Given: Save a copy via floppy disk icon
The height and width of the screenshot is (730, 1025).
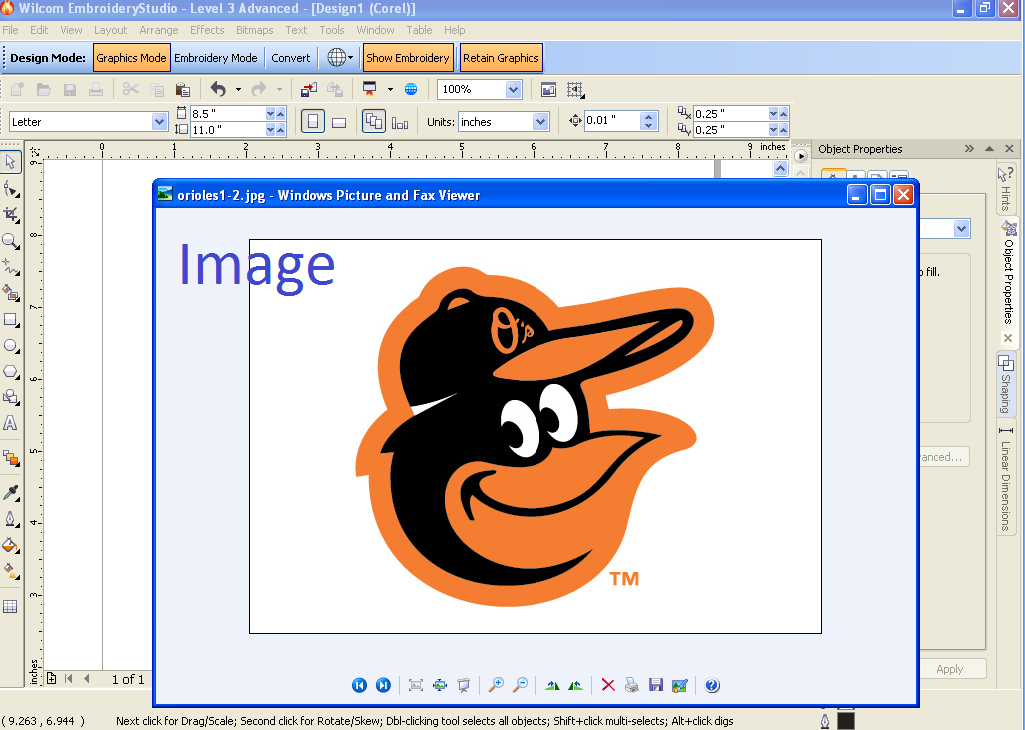Looking at the screenshot, I should 656,685.
